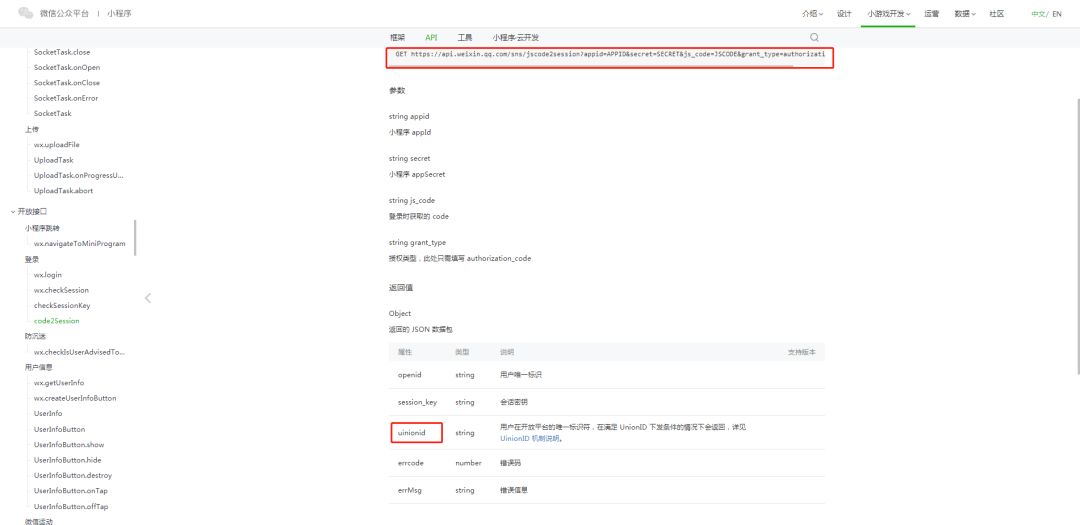Switch to the API tab
This screenshot has height=525, width=1080.
coord(431,38)
